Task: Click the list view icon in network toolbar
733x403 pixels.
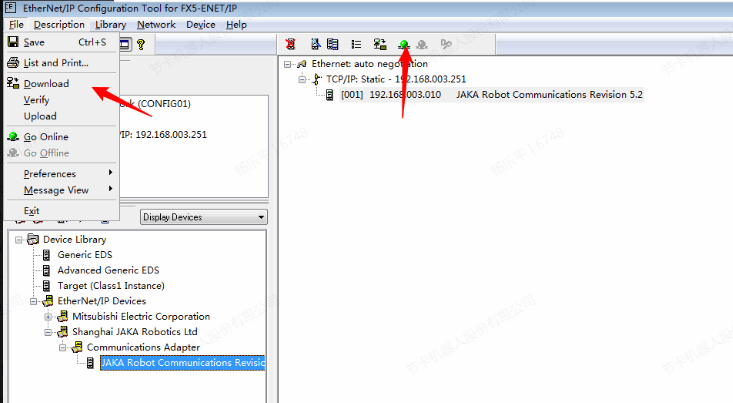Action: pos(358,44)
